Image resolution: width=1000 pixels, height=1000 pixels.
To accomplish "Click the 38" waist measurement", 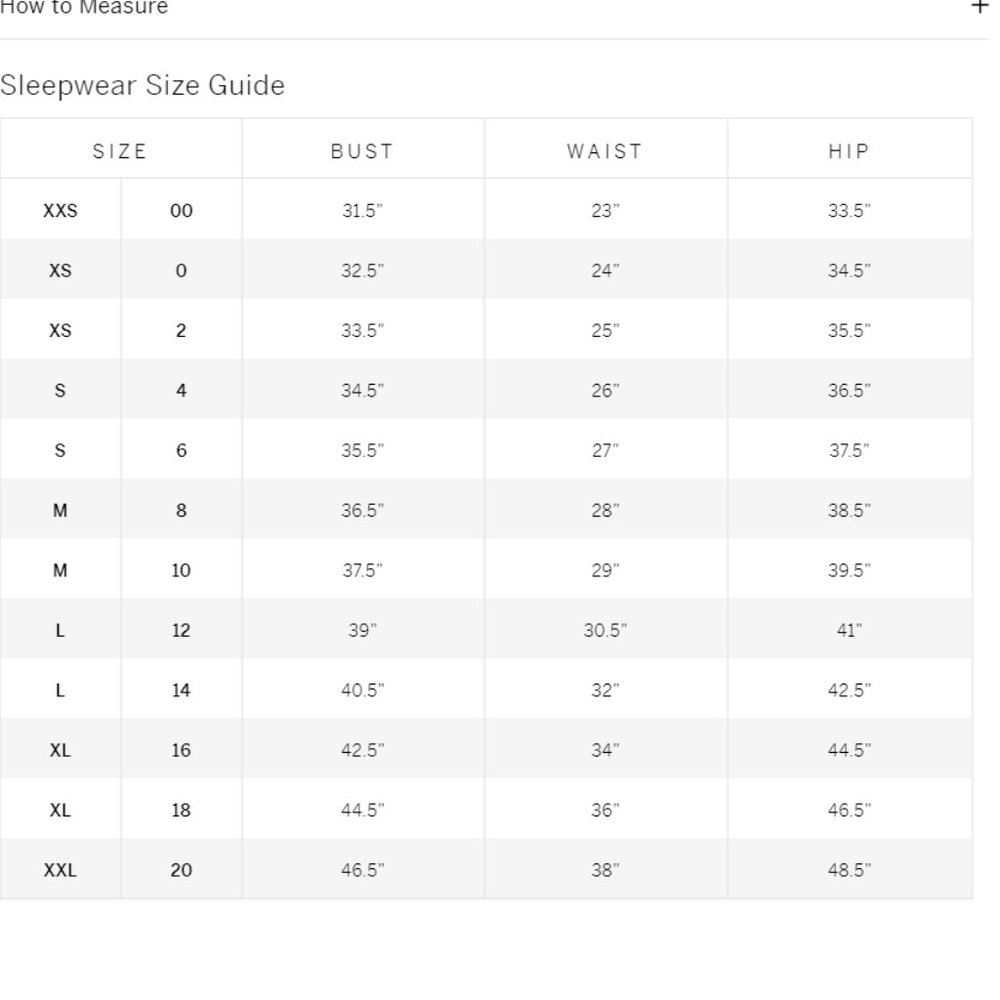I will pos(605,870).
